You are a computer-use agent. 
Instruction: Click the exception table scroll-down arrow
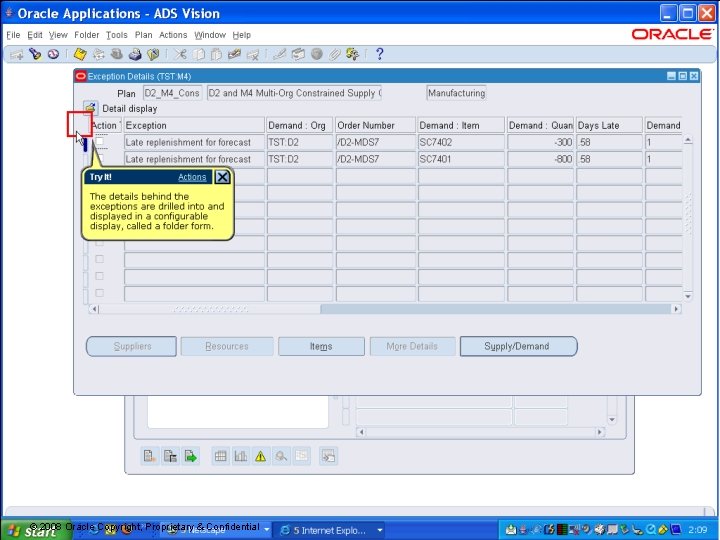[x=688, y=296]
